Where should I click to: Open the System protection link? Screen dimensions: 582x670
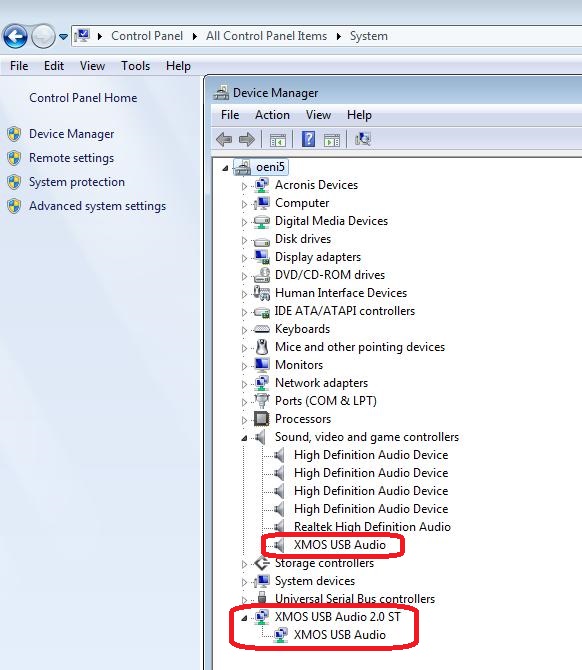[x=77, y=182]
